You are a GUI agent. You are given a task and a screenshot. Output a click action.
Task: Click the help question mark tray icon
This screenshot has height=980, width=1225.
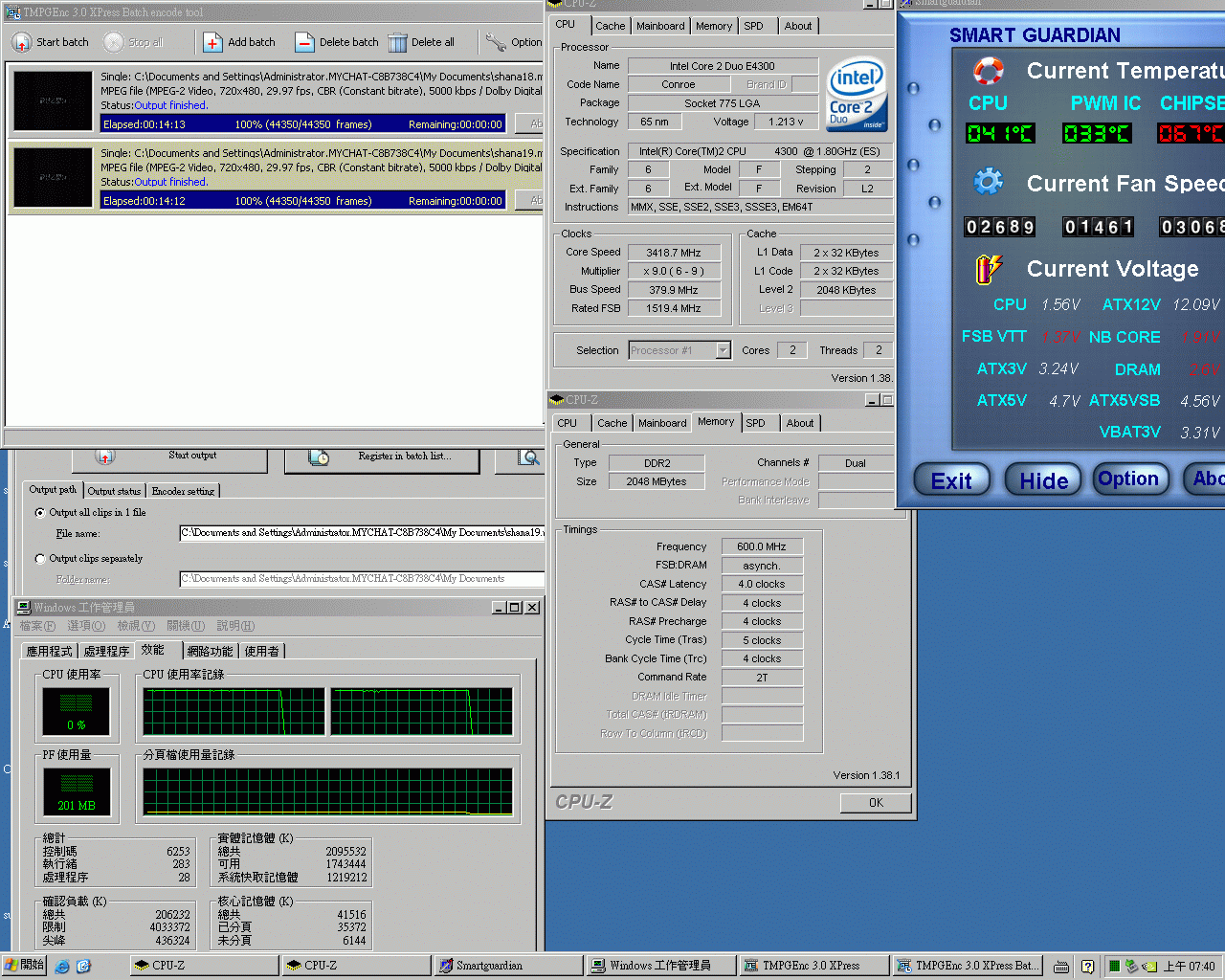click(1088, 967)
